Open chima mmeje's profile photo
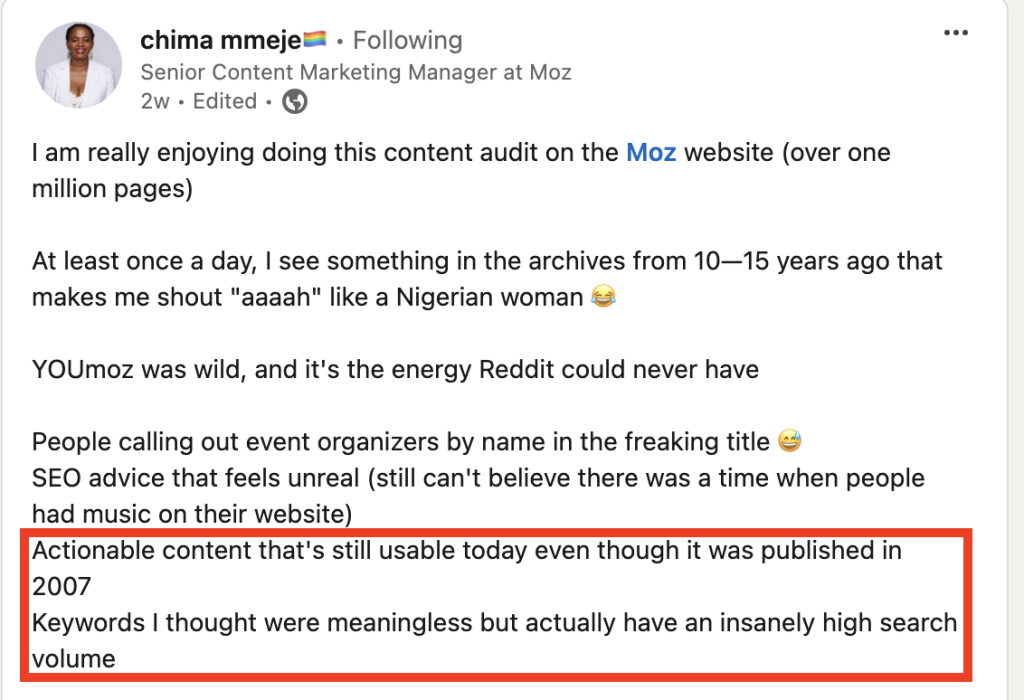Screen dimensions: 1024x700 coord(78,66)
